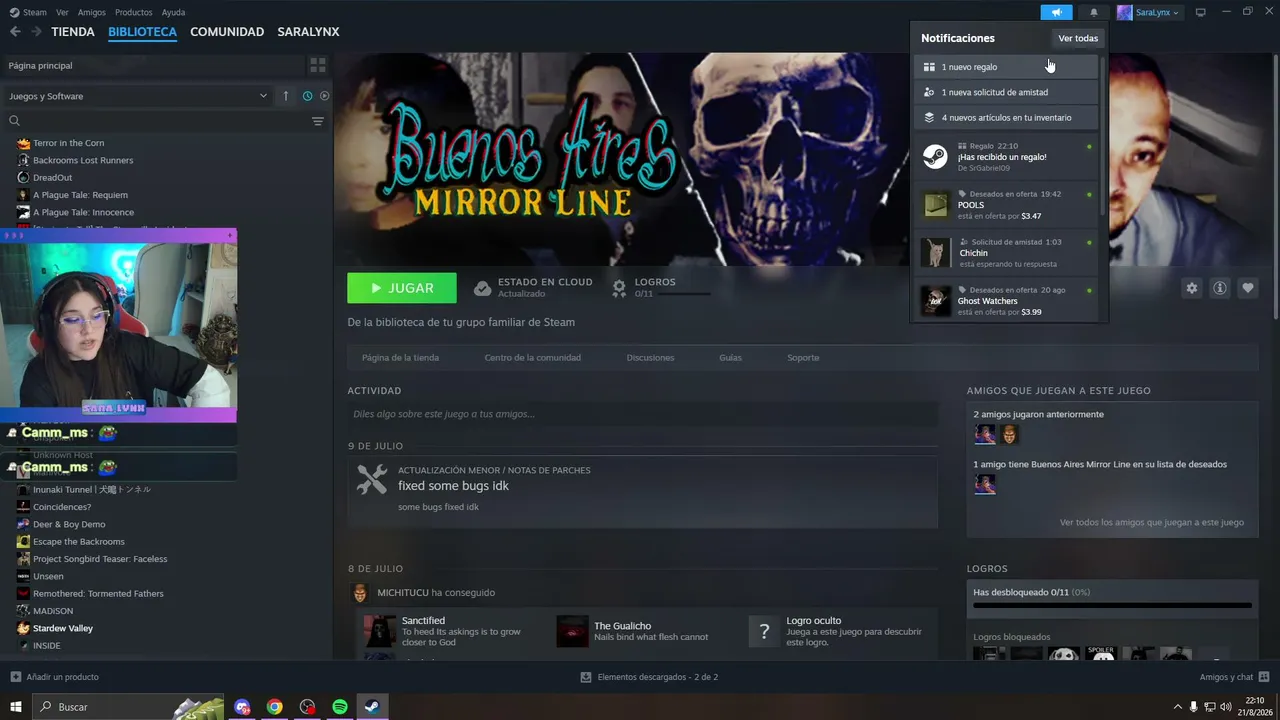Click MICHITUCU's avatar in activity feed
Screen dimensions: 1280x720
pyautogui.click(x=360, y=593)
